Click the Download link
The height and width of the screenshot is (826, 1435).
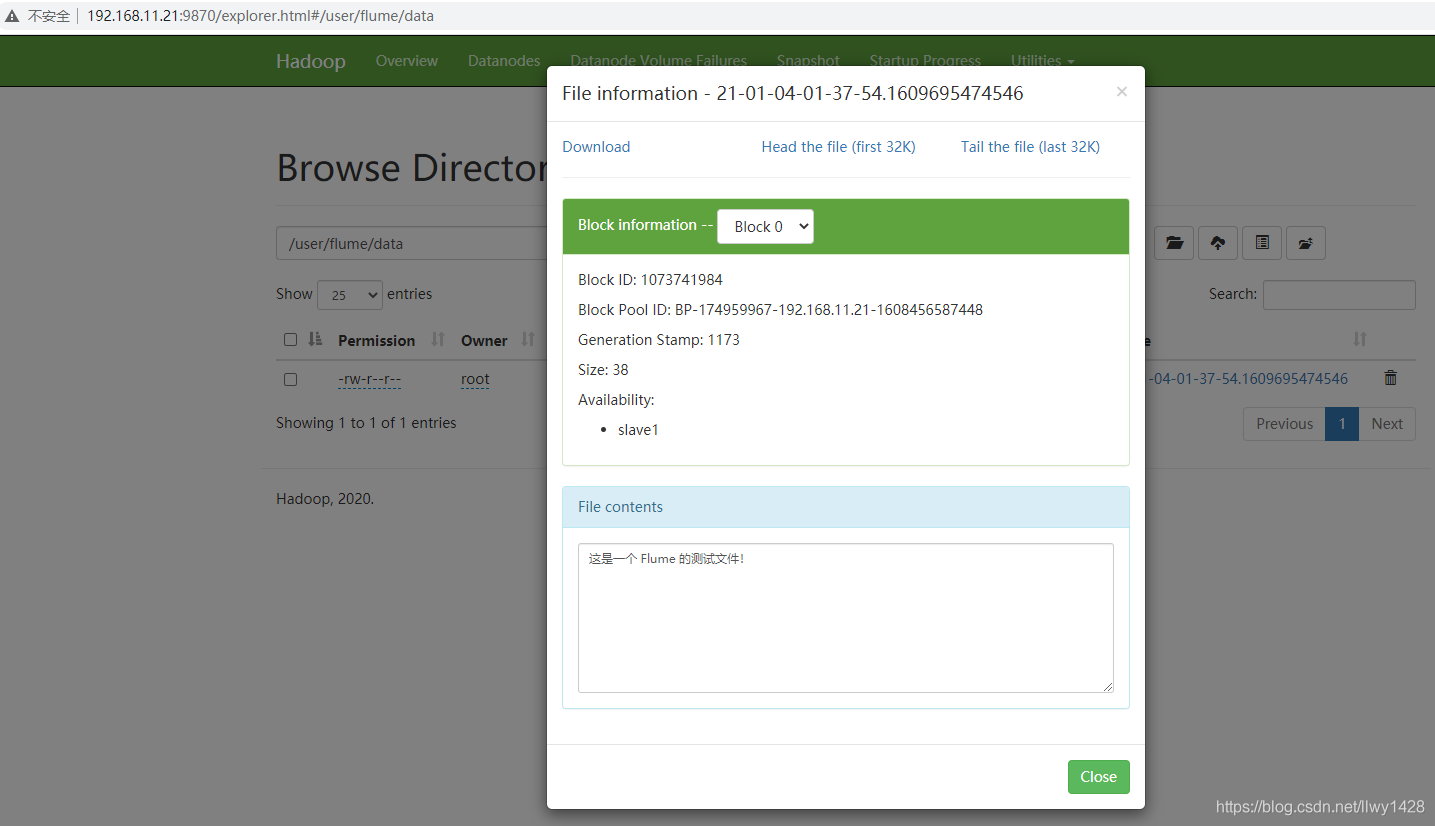point(596,147)
